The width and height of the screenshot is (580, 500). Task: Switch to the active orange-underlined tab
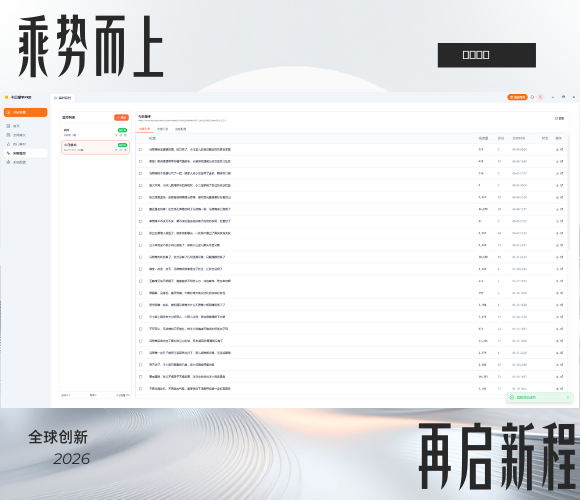point(145,129)
